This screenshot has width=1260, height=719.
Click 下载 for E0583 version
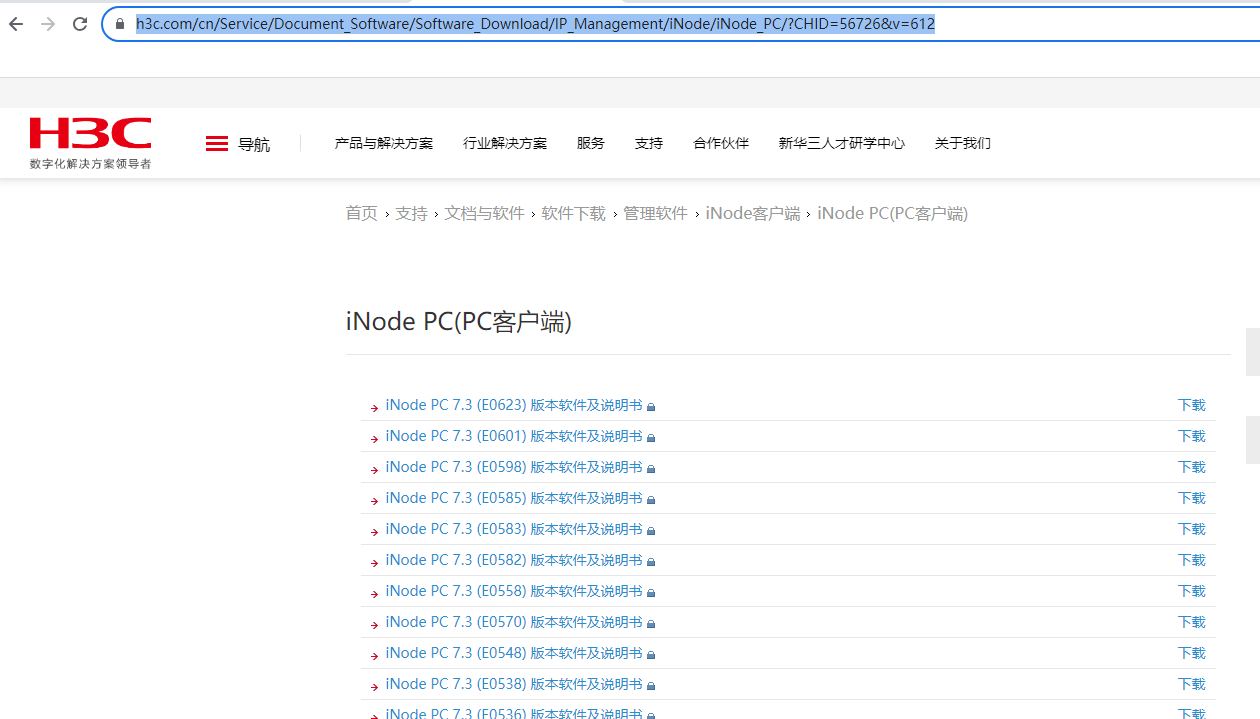coord(1191,529)
